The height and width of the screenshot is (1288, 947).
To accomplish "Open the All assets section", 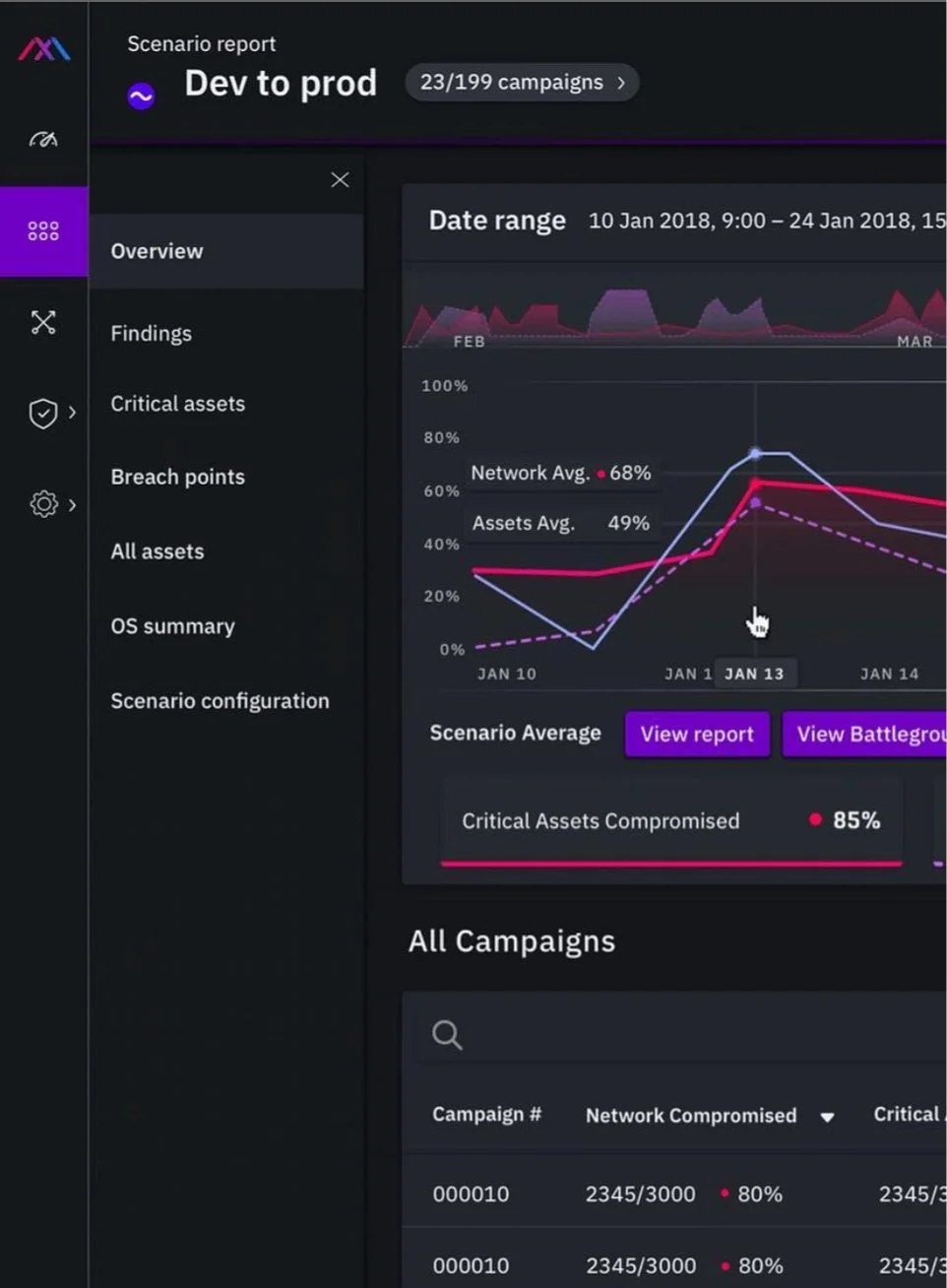I will [157, 551].
